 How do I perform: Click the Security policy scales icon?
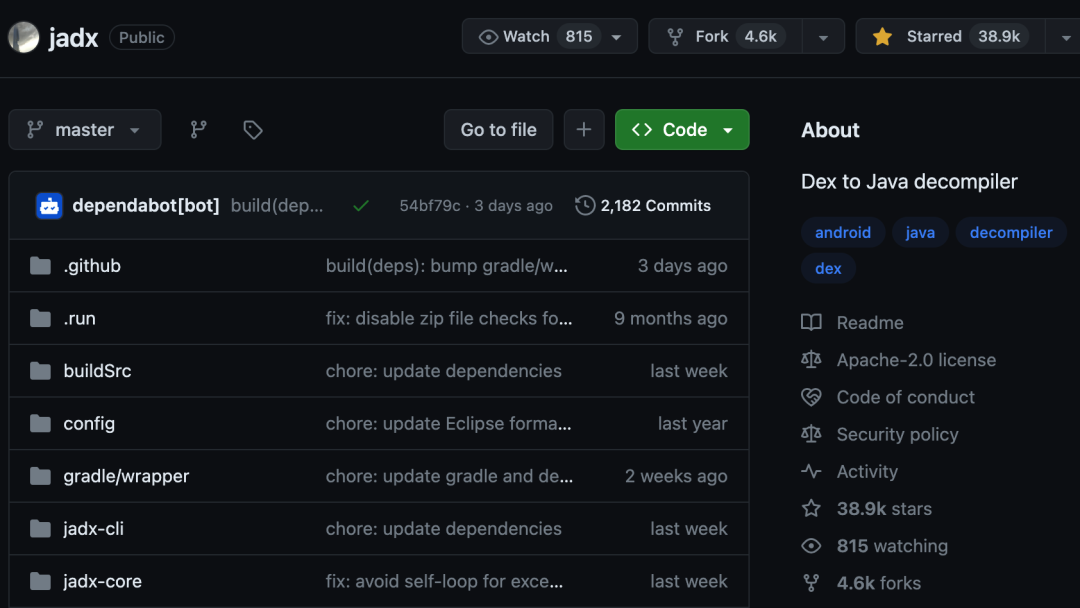pyautogui.click(x=811, y=434)
